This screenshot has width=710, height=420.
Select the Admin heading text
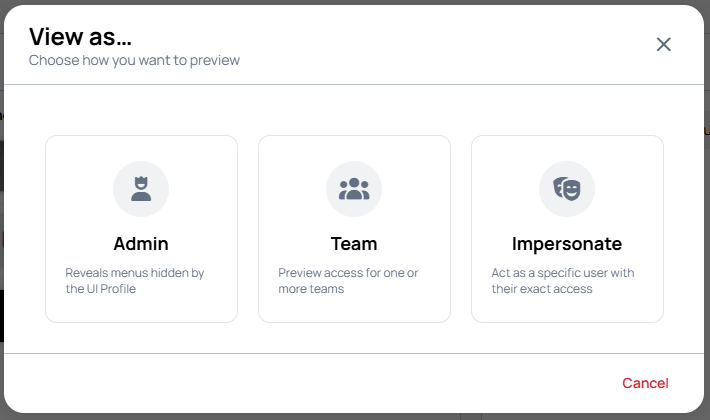coord(141,244)
